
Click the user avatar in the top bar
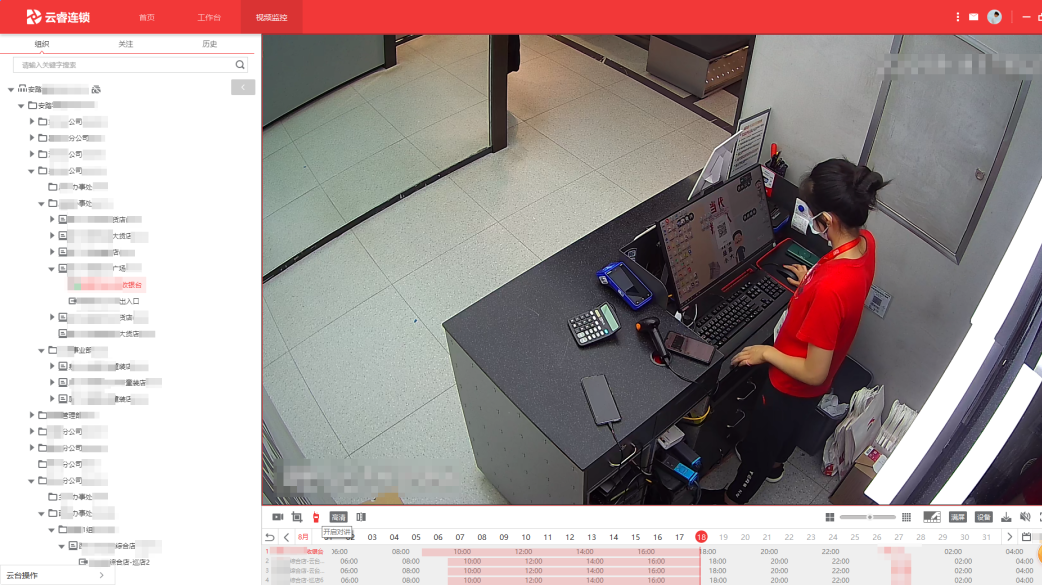tap(994, 17)
